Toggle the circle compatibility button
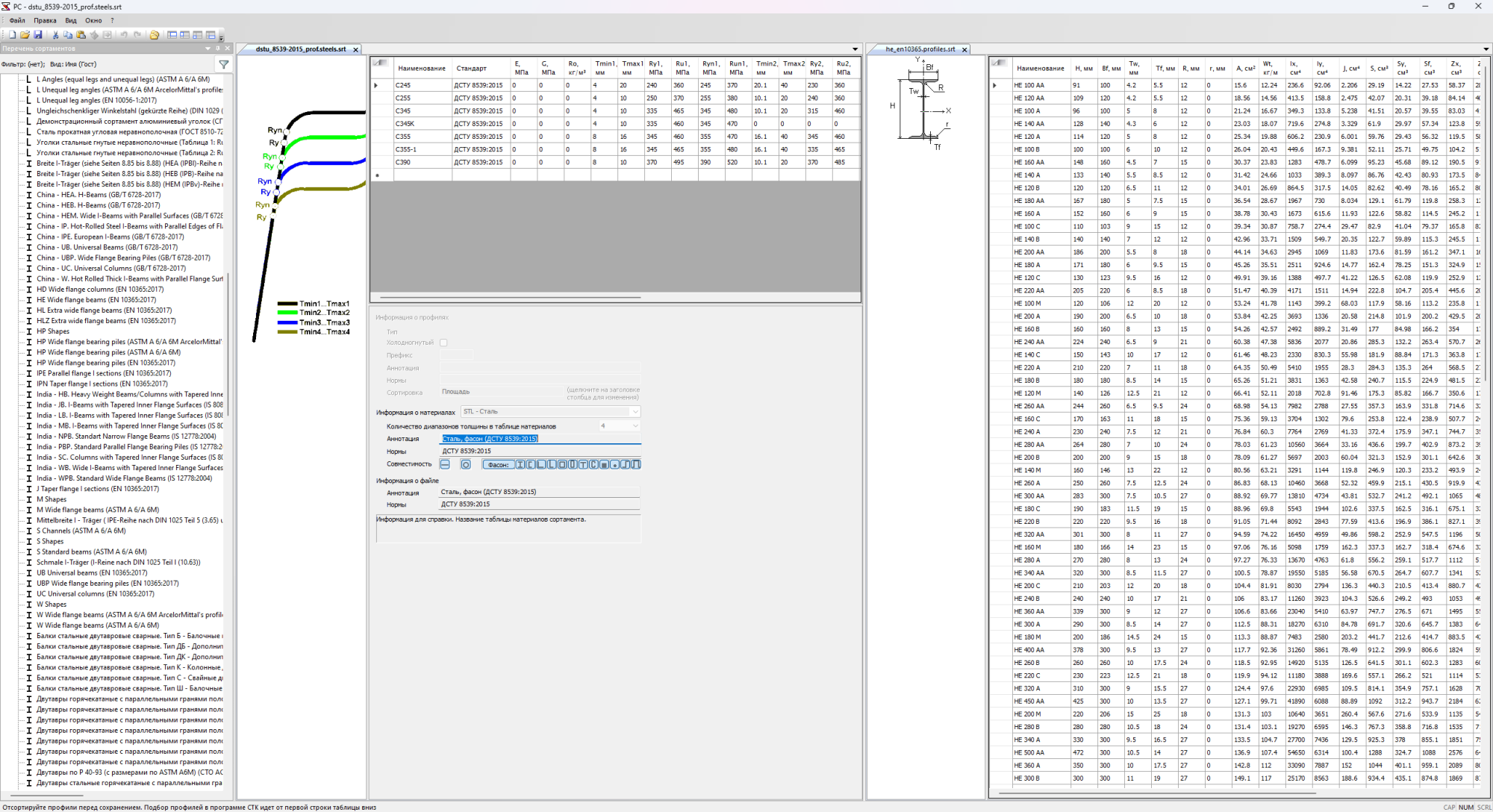 (x=466, y=464)
